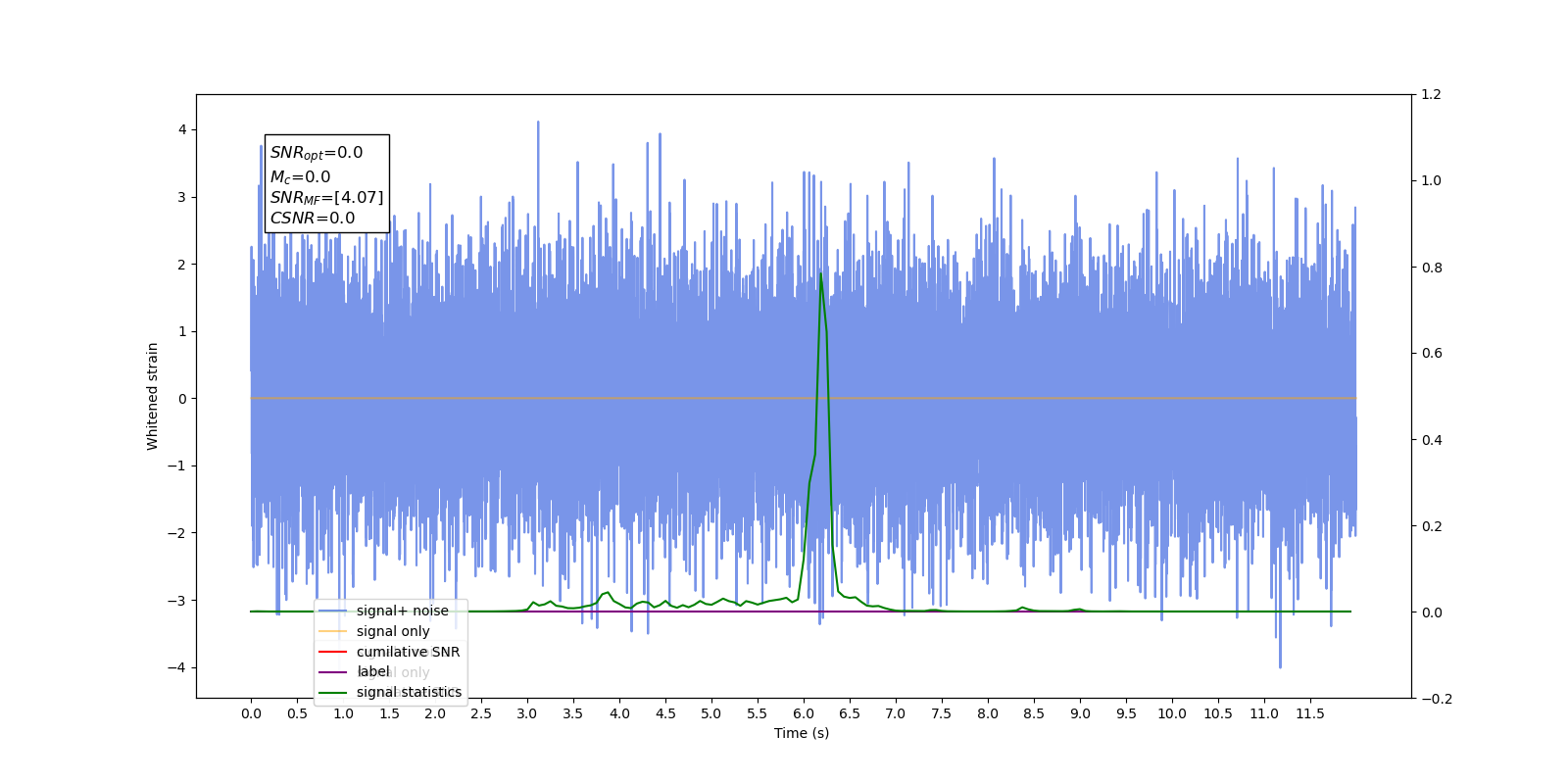This screenshot has width=1568, height=784.
Task: Click the SNR_opt=0.0 annotation line
Action: click(x=317, y=153)
